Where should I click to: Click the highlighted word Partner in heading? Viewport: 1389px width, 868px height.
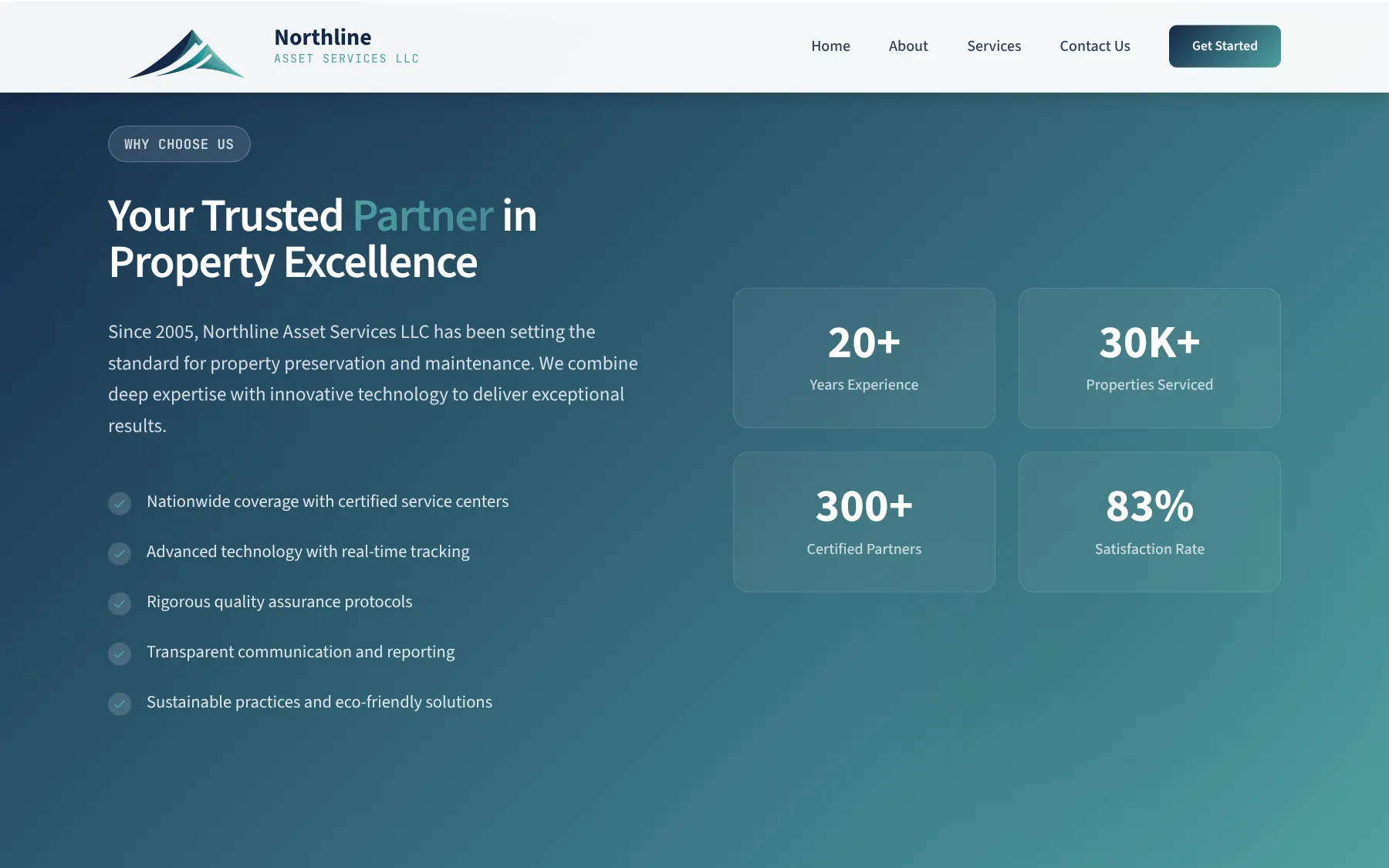pos(423,215)
